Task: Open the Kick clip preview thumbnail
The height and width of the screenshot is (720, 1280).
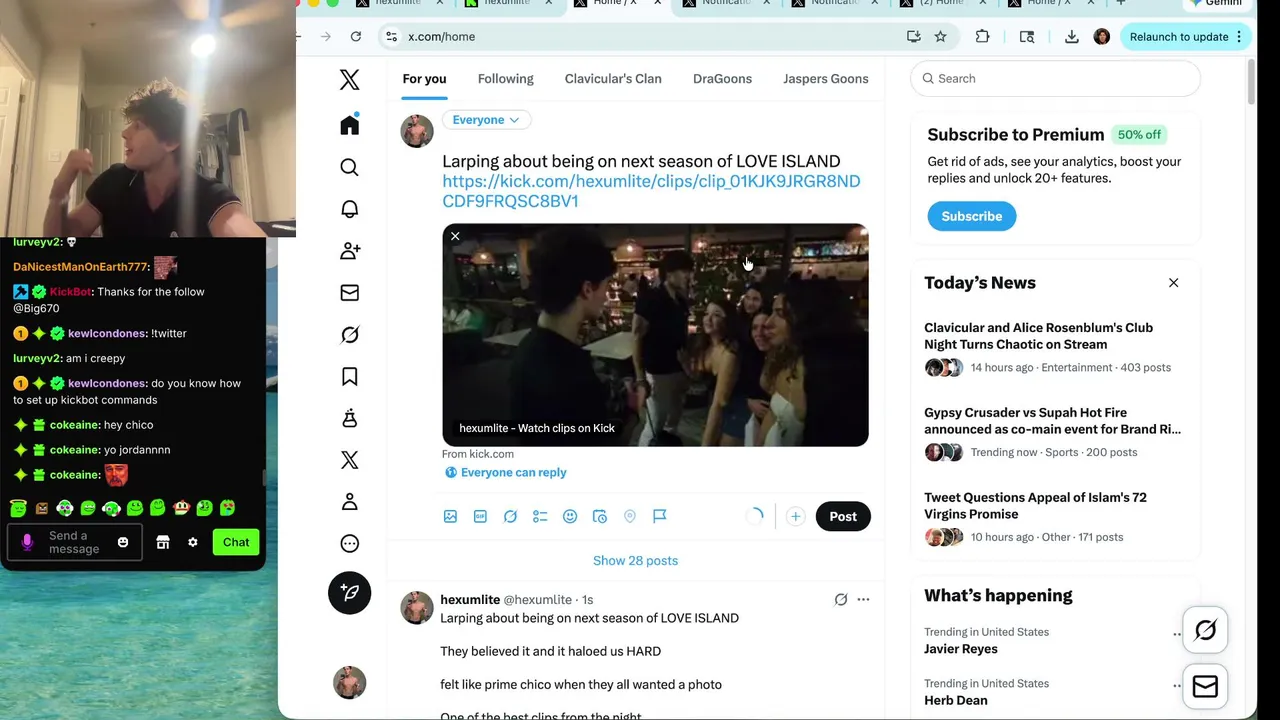Action: click(655, 335)
